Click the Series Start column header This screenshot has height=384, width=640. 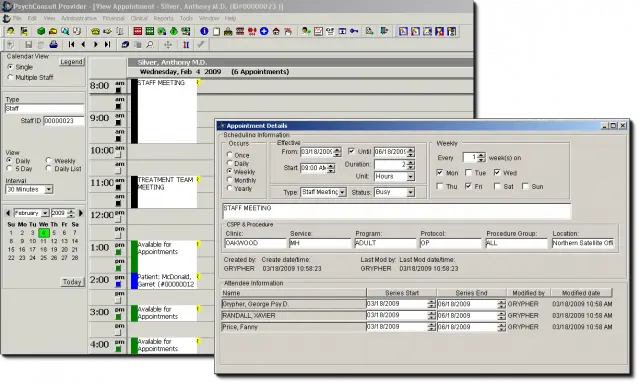402,293
